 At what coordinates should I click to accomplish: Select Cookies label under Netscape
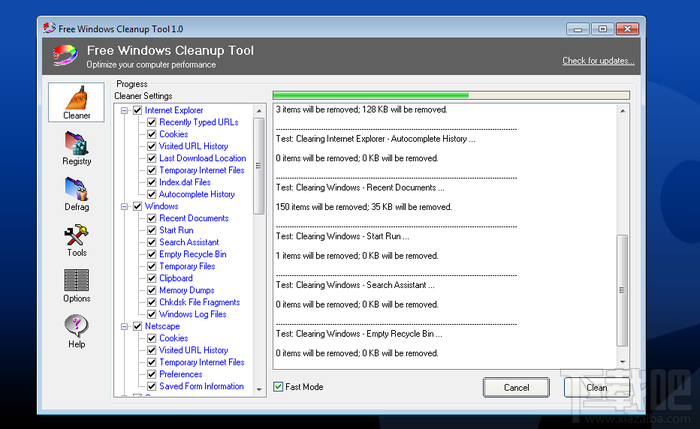click(174, 338)
